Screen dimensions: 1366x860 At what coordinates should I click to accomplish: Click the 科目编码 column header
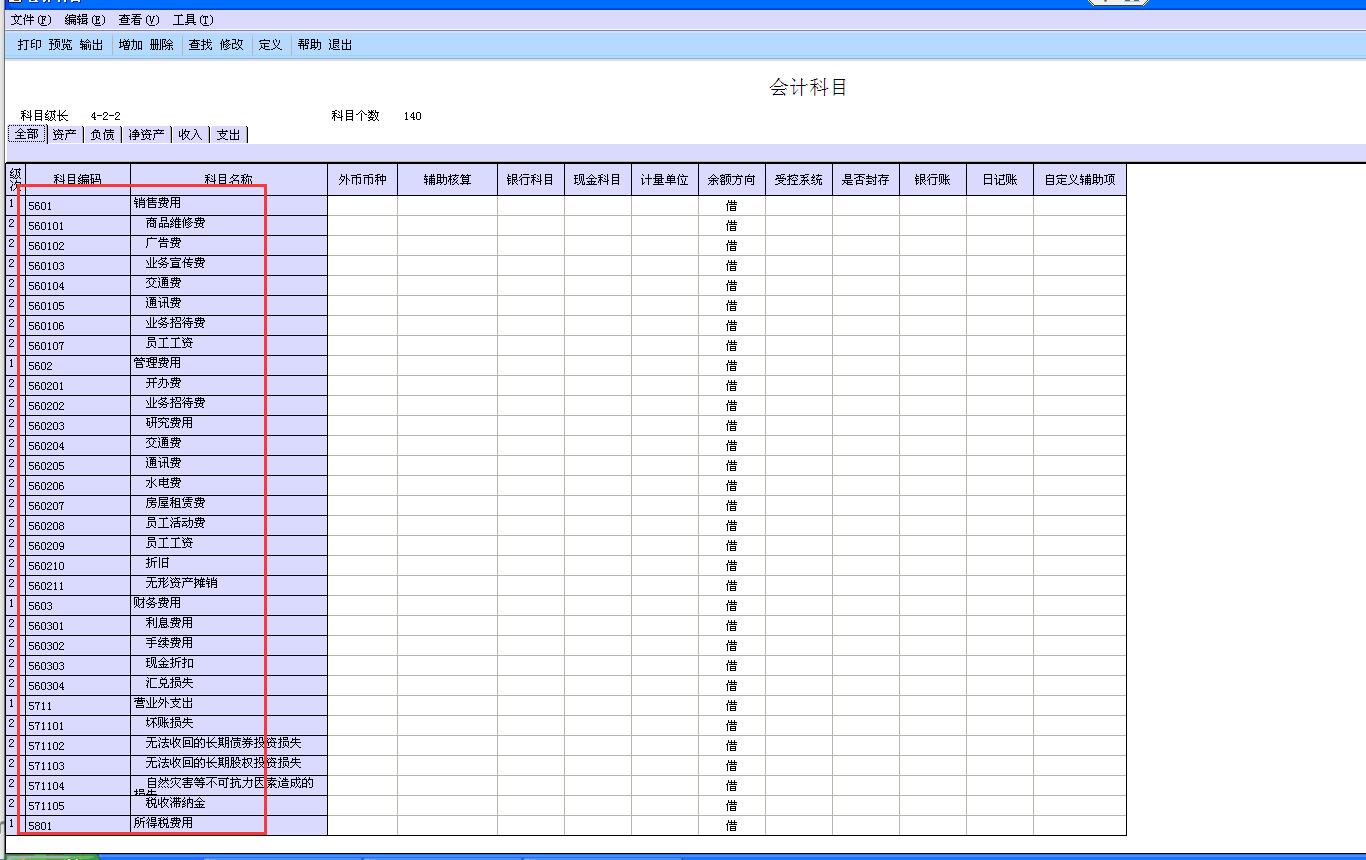(x=77, y=180)
